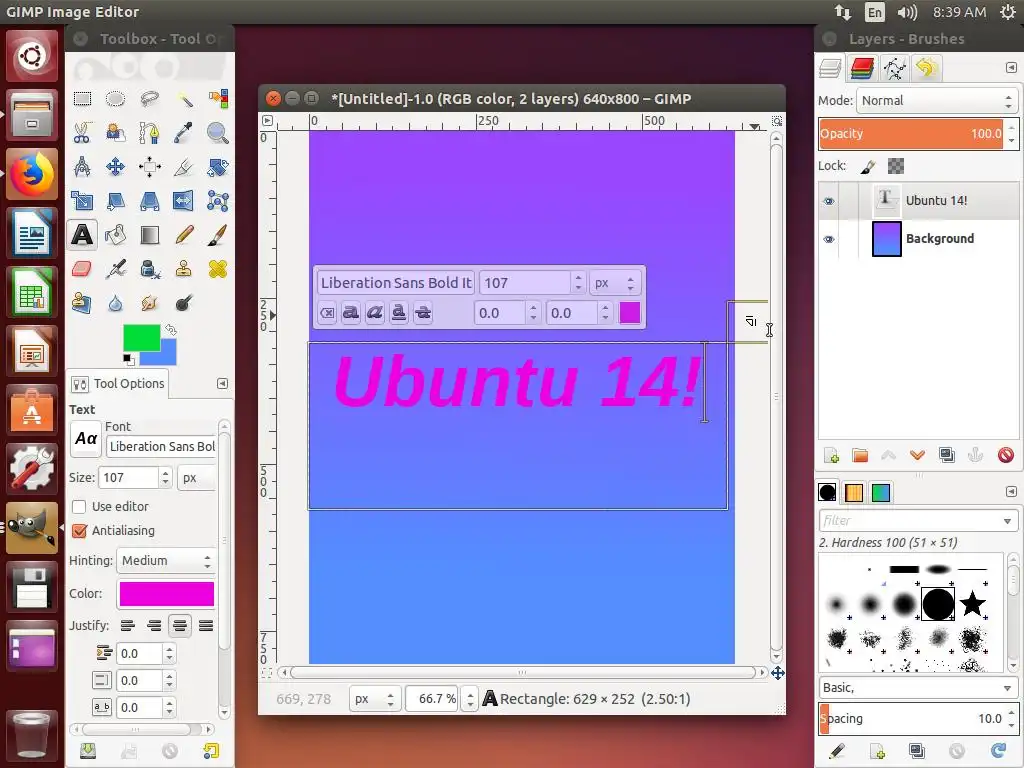Image resolution: width=1024 pixels, height=768 pixels.
Task: Select the Move tool
Action: tap(116, 167)
